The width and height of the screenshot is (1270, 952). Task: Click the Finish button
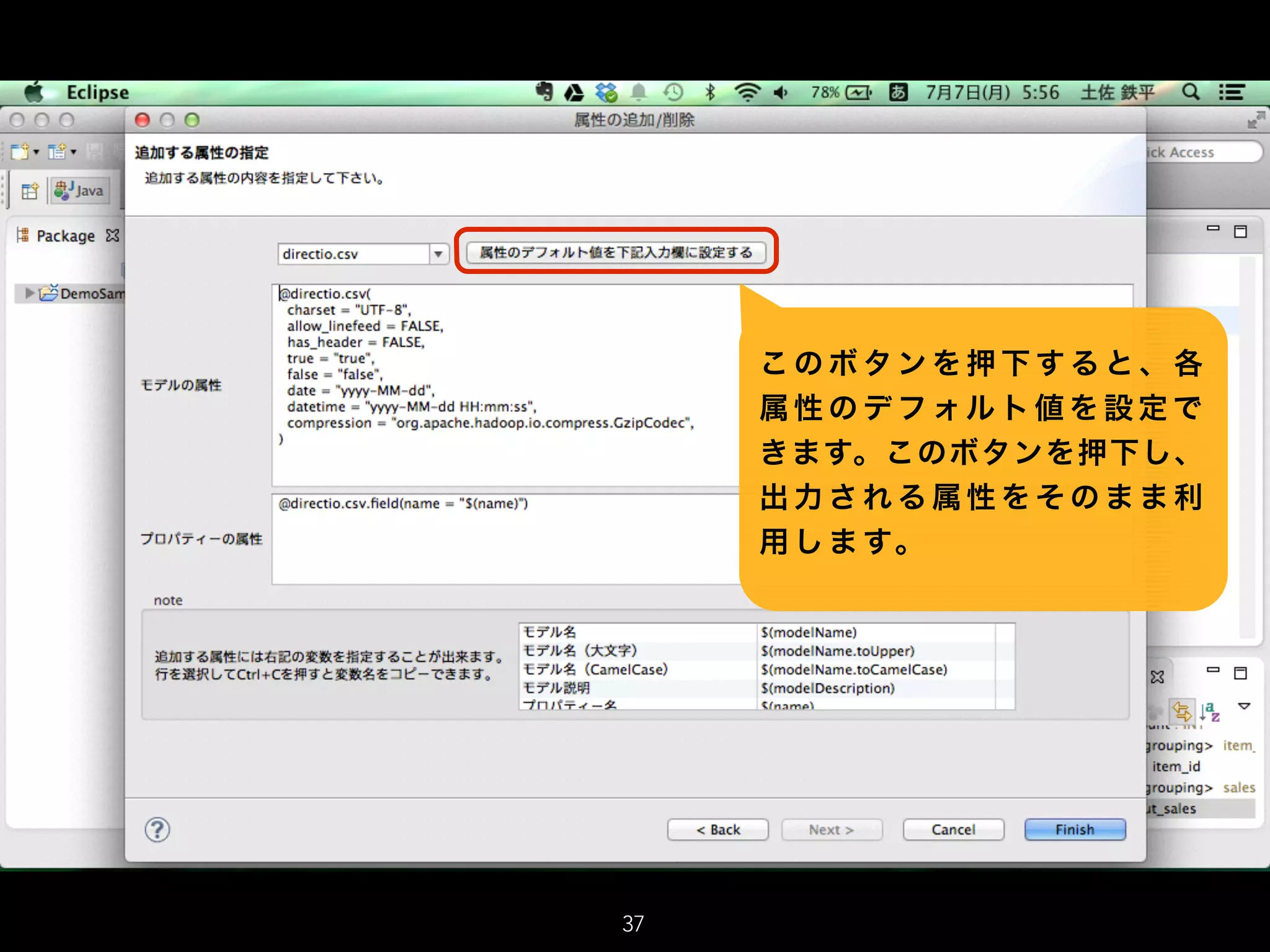[x=1074, y=829]
